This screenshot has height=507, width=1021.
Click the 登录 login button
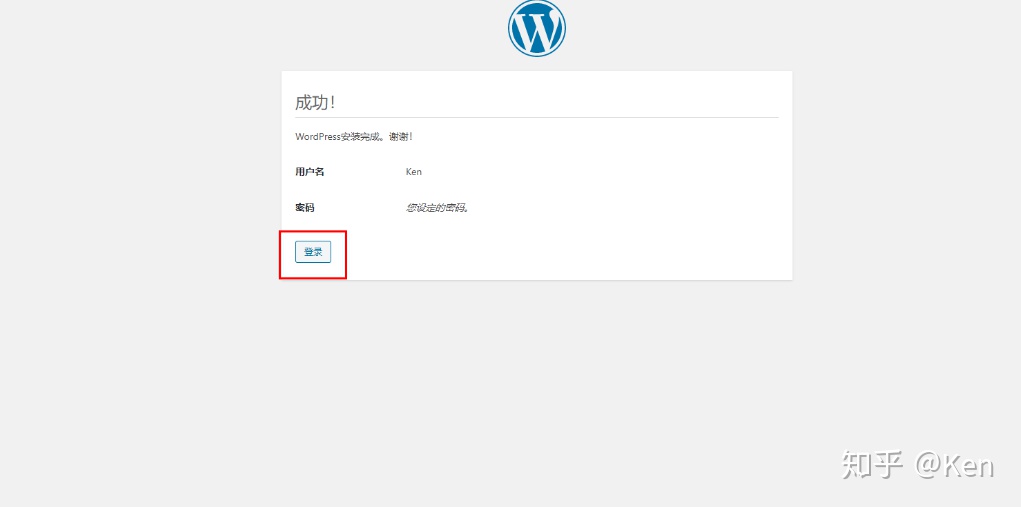click(x=313, y=252)
